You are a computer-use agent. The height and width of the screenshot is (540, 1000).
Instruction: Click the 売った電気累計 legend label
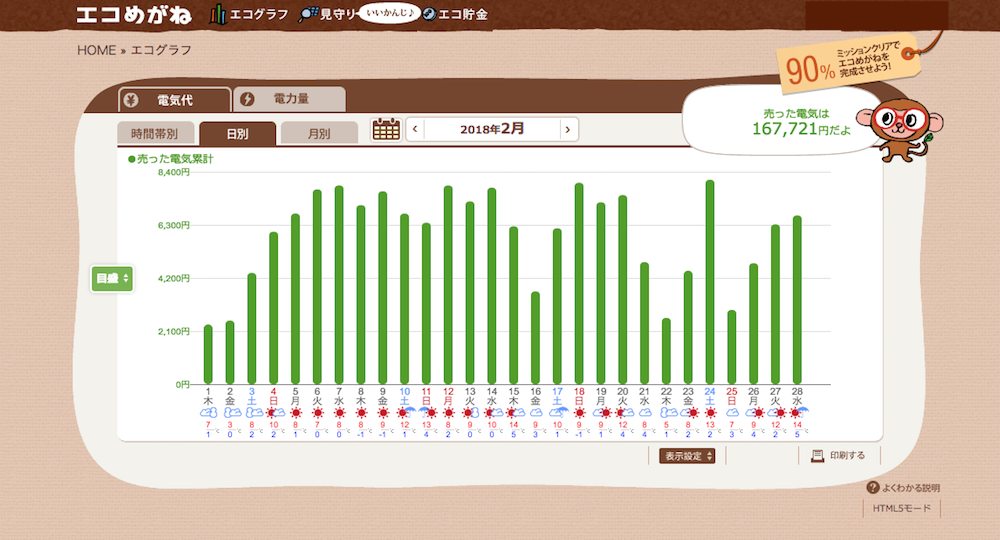pos(170,159)
